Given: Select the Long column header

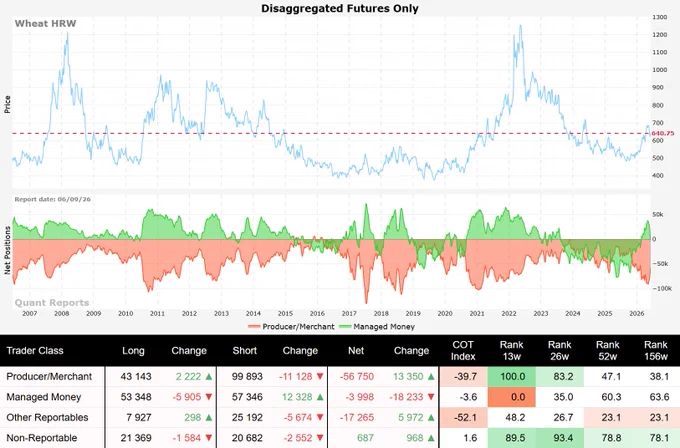Looking at the screenshot, I should pos(133,350).
